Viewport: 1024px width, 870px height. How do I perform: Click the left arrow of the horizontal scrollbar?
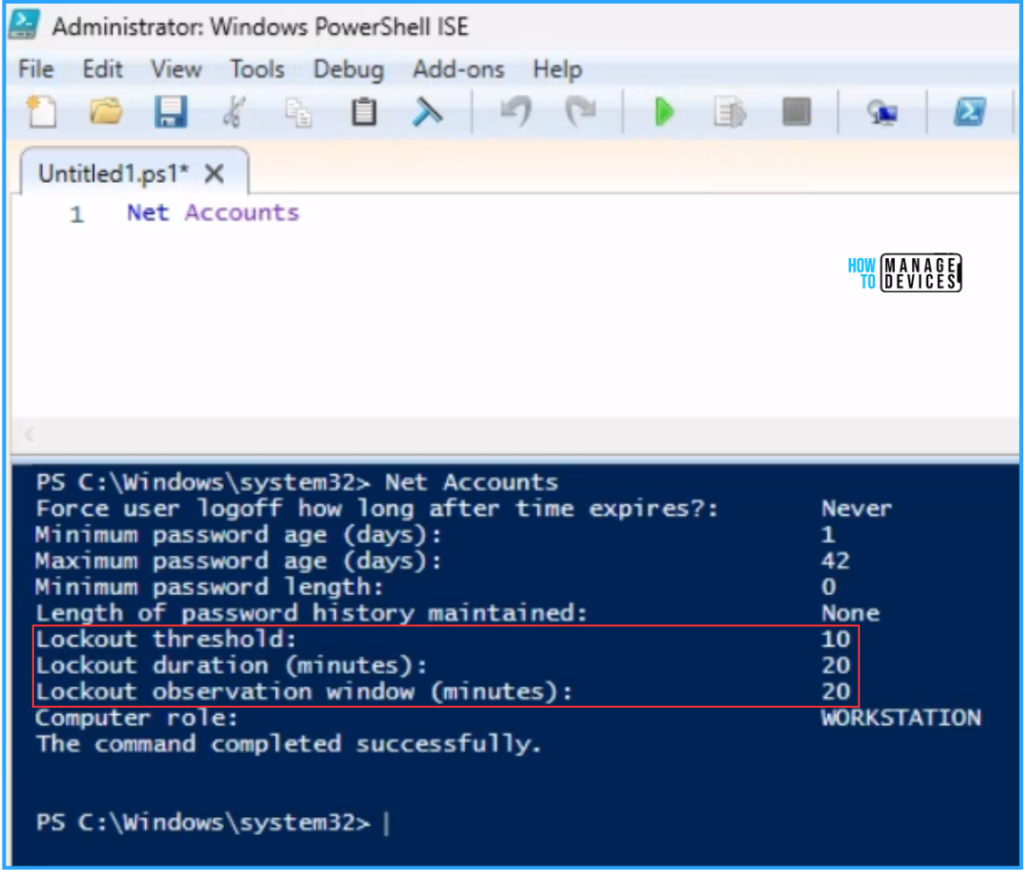click(x=29, y=434)
